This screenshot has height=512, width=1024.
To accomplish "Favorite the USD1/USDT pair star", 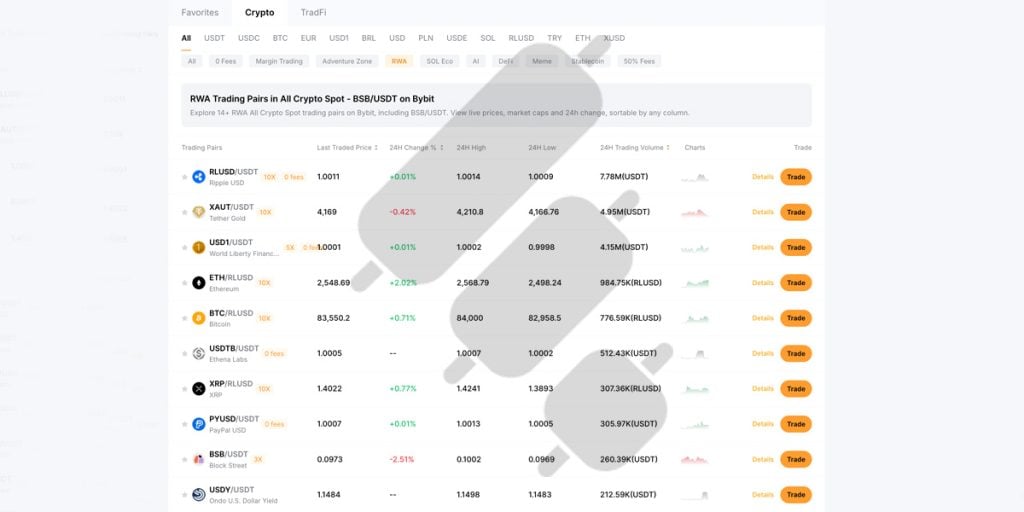I will 185,248.
